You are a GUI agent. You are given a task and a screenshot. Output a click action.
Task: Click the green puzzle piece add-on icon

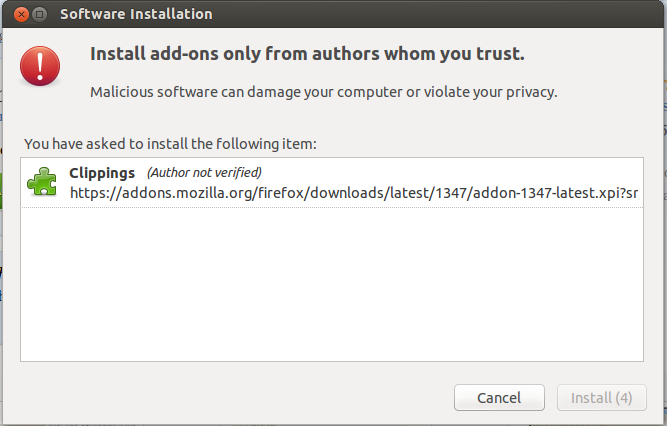click(x=42, y=181)
